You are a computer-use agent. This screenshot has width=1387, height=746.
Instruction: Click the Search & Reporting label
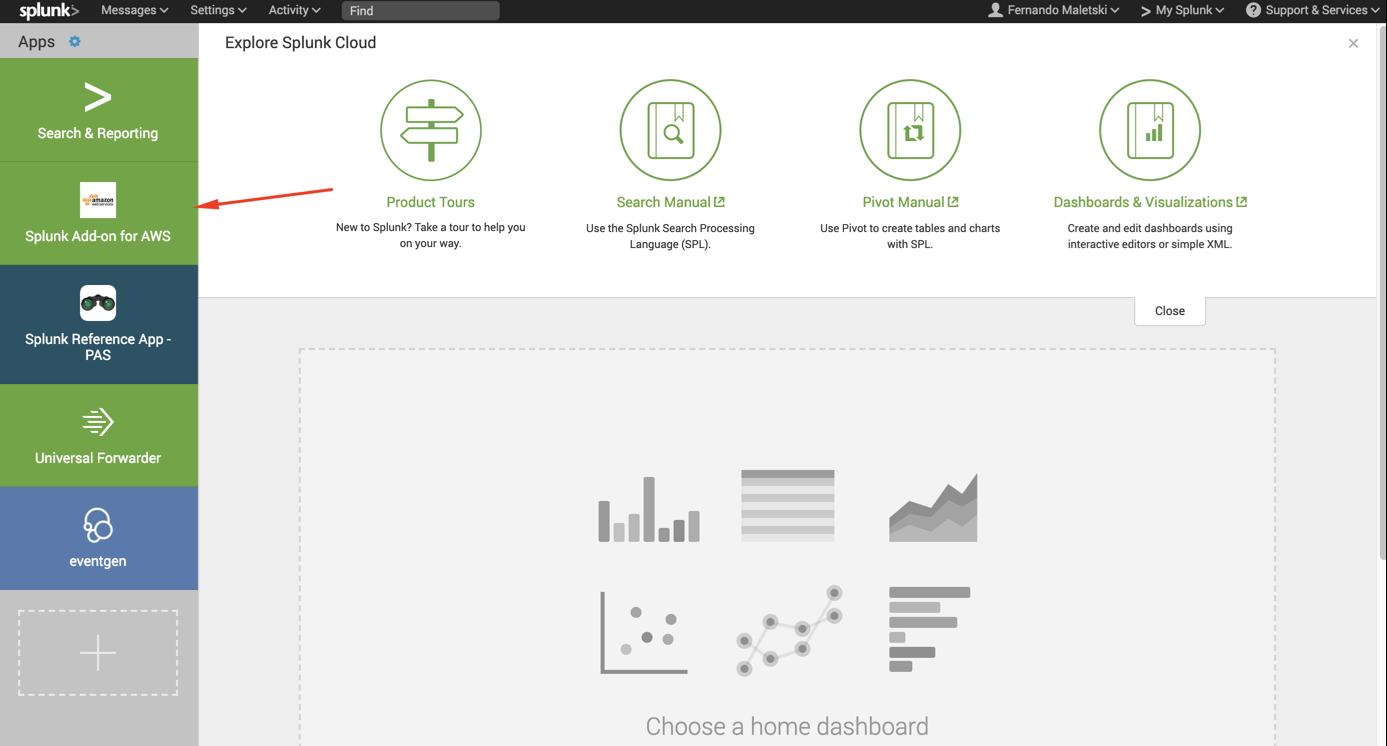[x=98, y=133]
